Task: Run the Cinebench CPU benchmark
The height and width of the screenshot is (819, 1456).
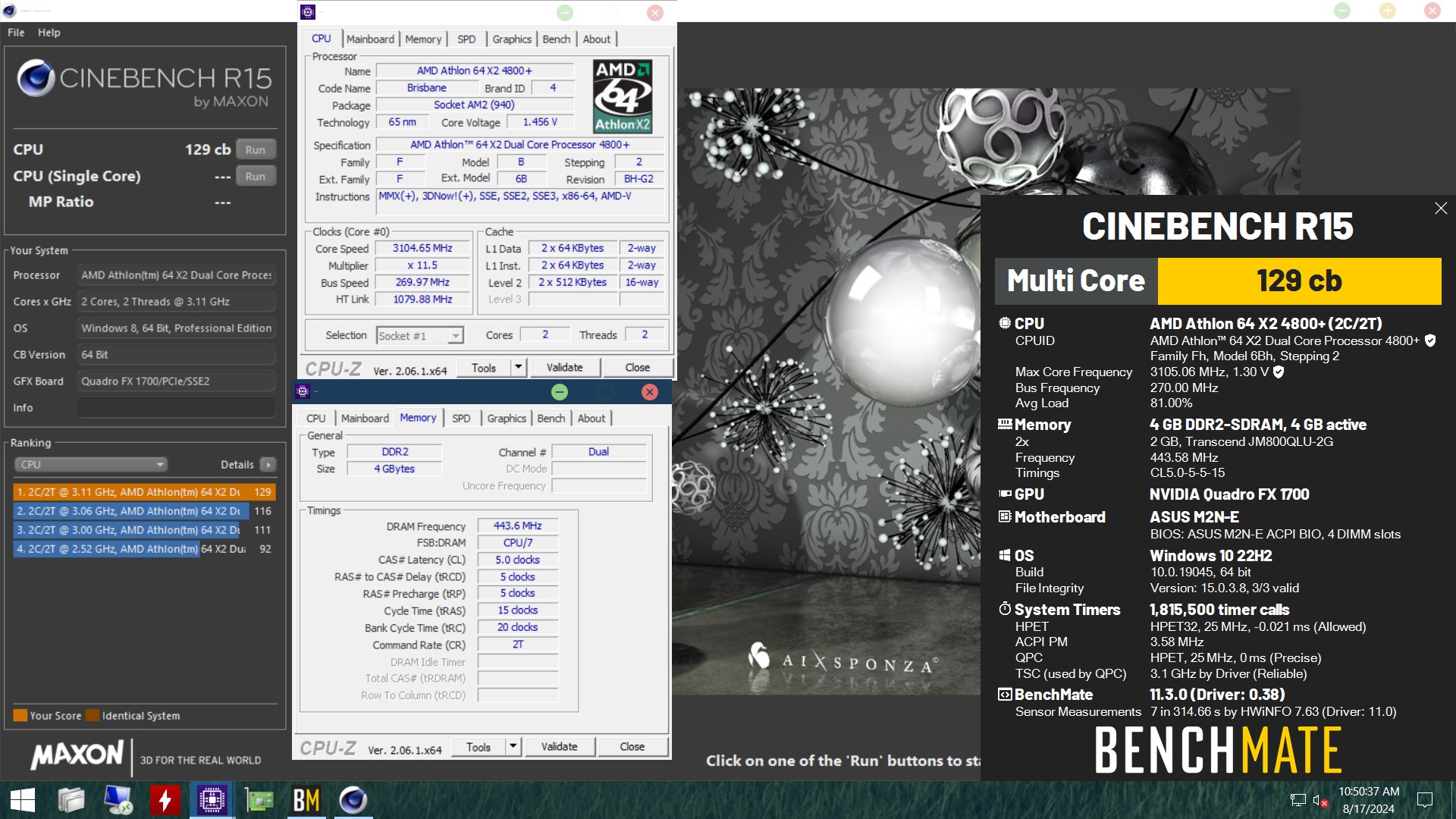Action: [x=256, y=149]
